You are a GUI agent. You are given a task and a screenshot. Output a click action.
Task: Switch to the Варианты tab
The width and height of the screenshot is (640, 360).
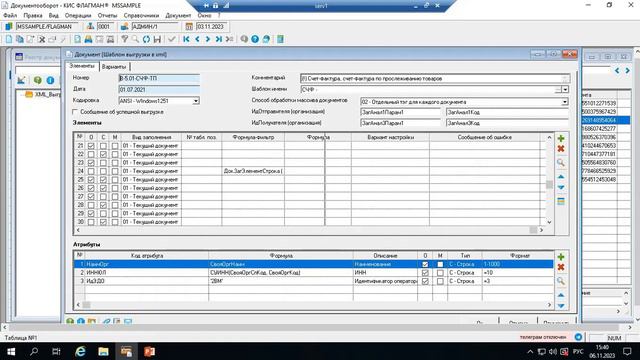(114, 67)
